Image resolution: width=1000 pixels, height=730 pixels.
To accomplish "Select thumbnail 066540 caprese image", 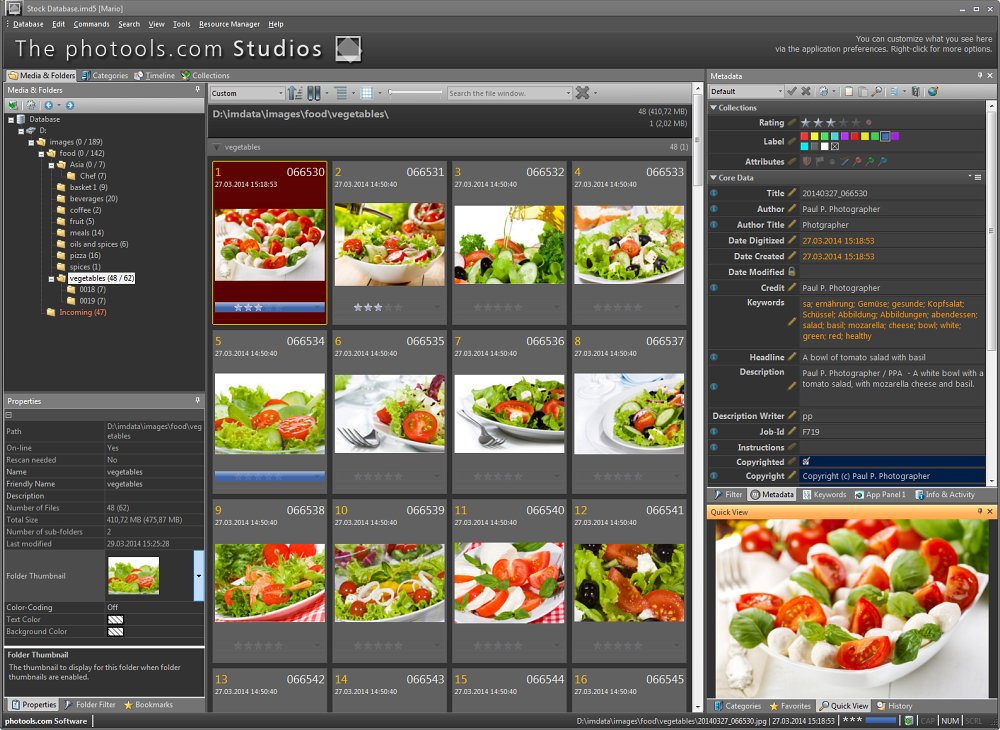I will point(509,582).
